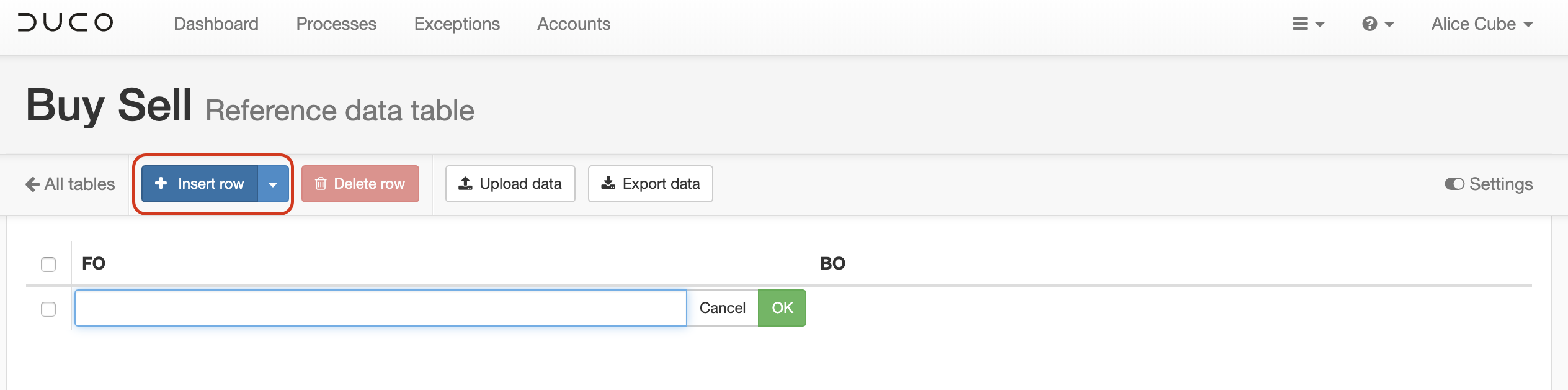The width and height of the screenshot is (1568, 390).
Task: Tick the checkbox of the new row
Action: pyautogui.click(x=48, y=309)
